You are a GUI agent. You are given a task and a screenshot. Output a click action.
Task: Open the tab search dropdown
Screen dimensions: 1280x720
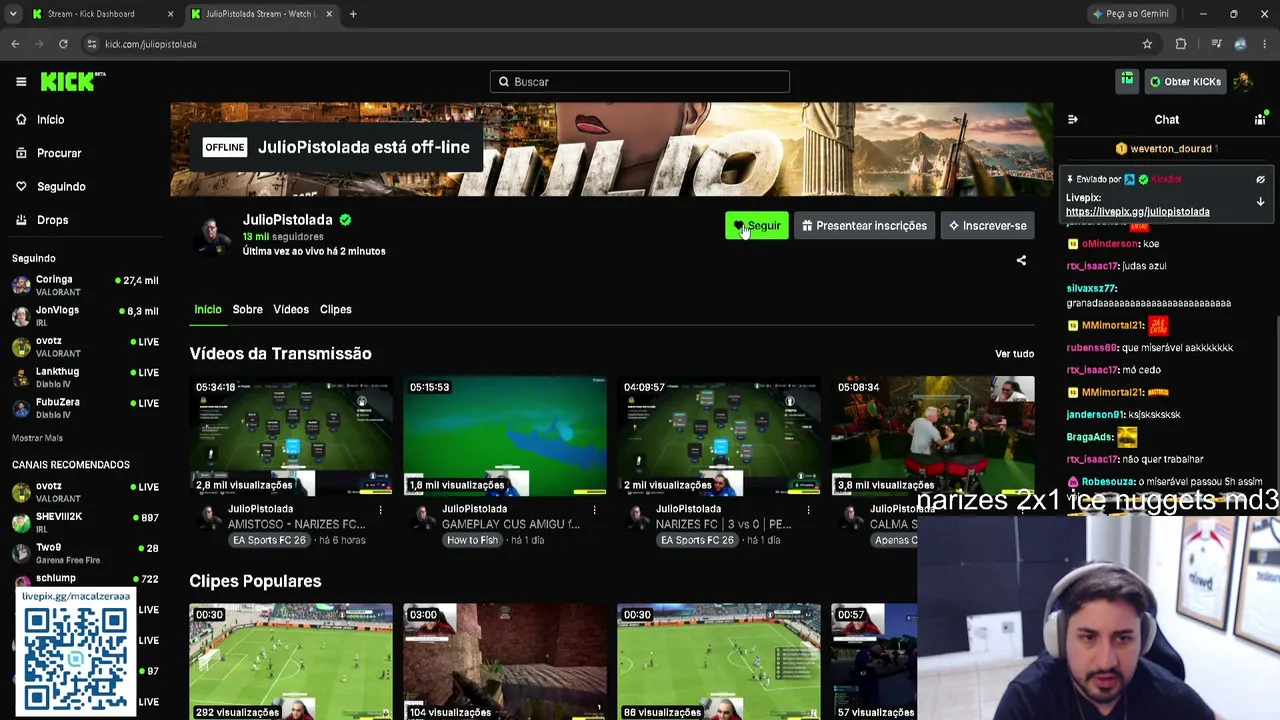coord(13,14)
